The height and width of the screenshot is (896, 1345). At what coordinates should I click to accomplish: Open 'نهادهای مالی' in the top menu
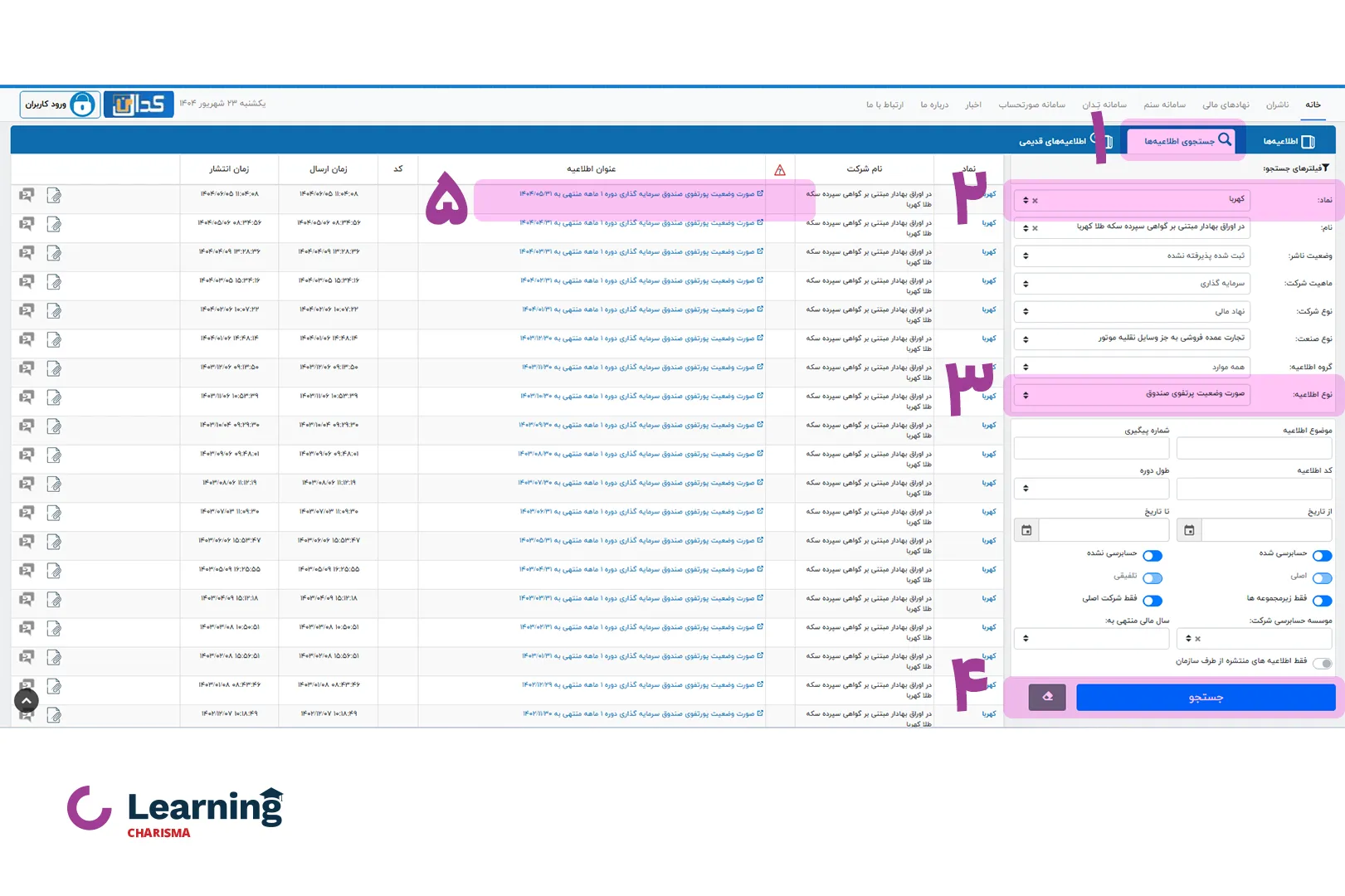click(x=1226, y=105)
